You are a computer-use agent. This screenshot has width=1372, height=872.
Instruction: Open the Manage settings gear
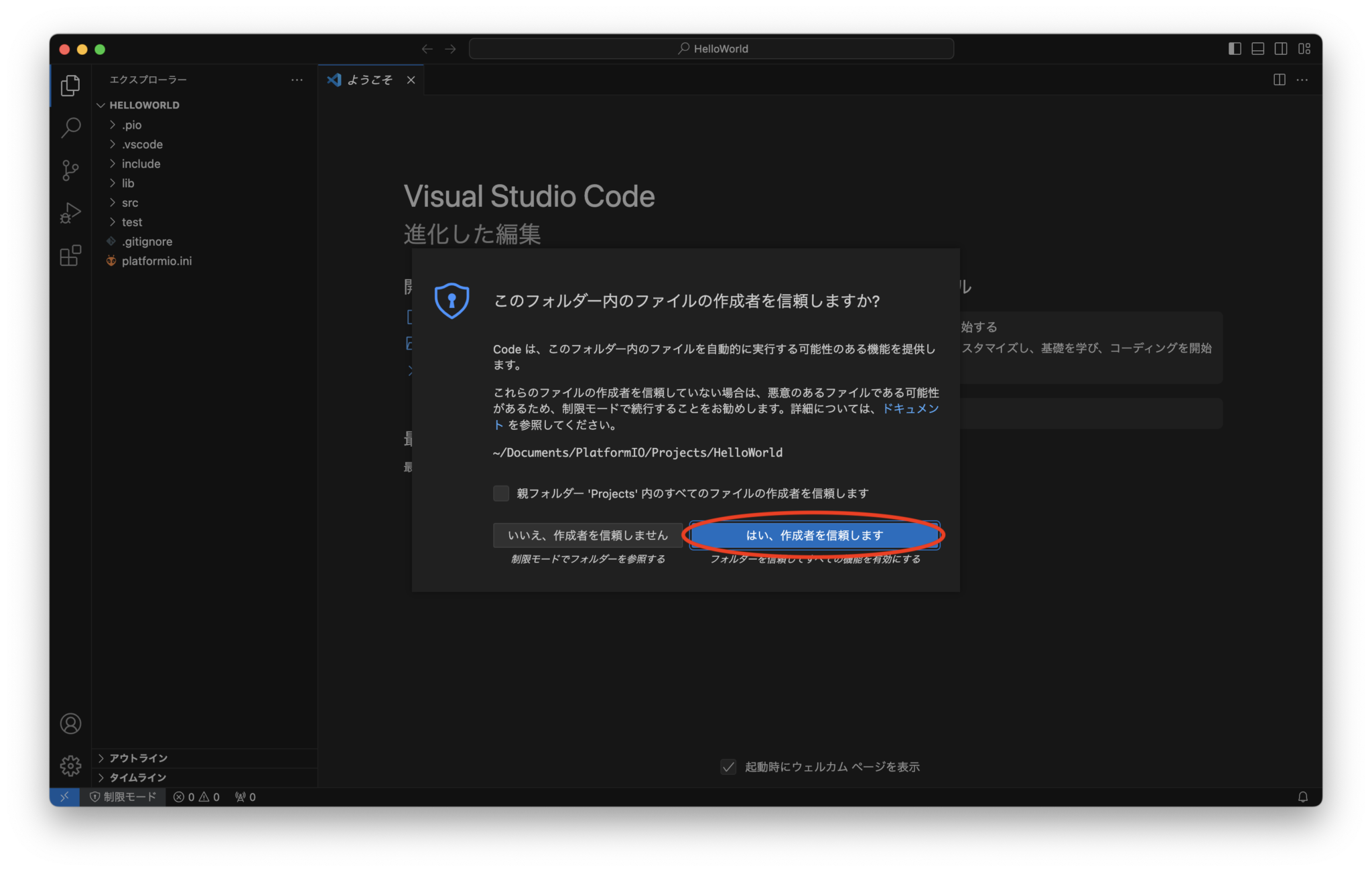tap(70, 766)
